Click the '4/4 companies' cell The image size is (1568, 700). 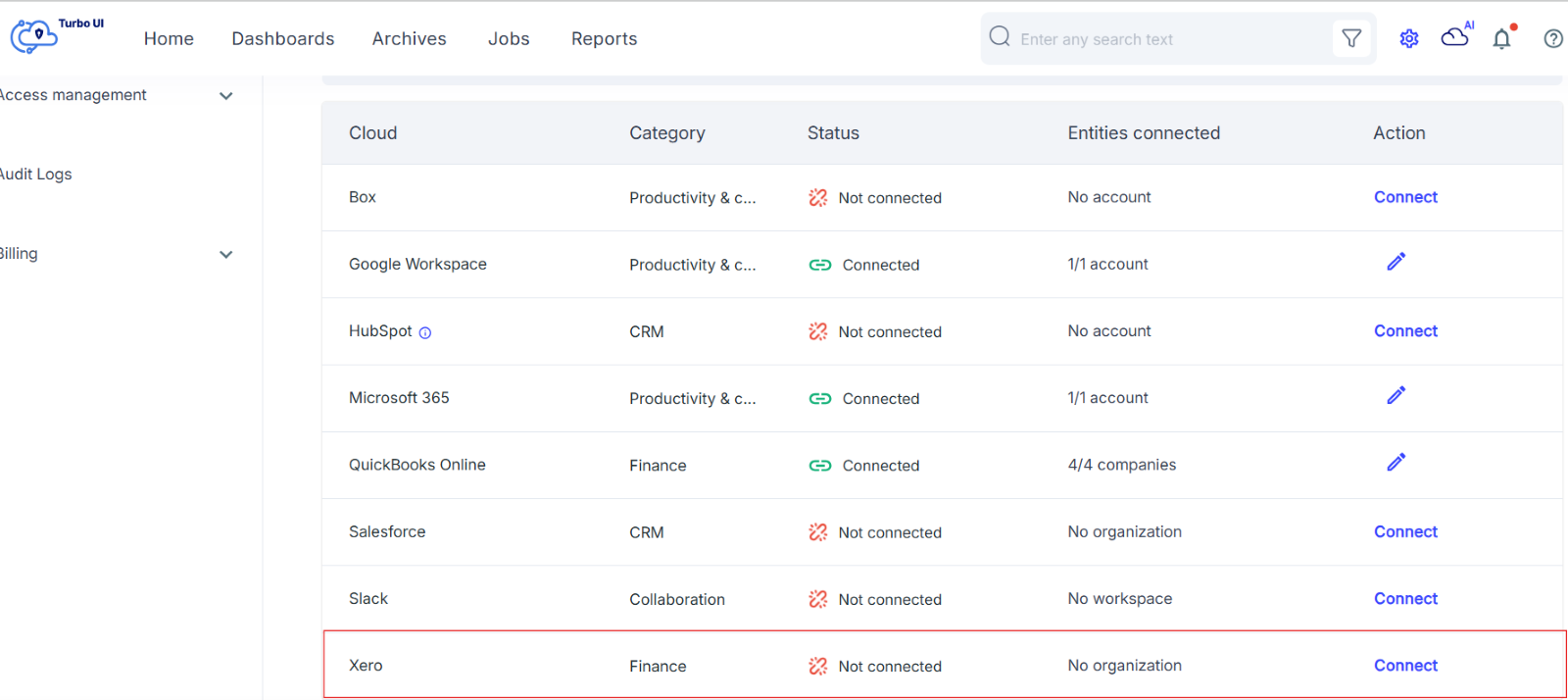[1122, 465]
